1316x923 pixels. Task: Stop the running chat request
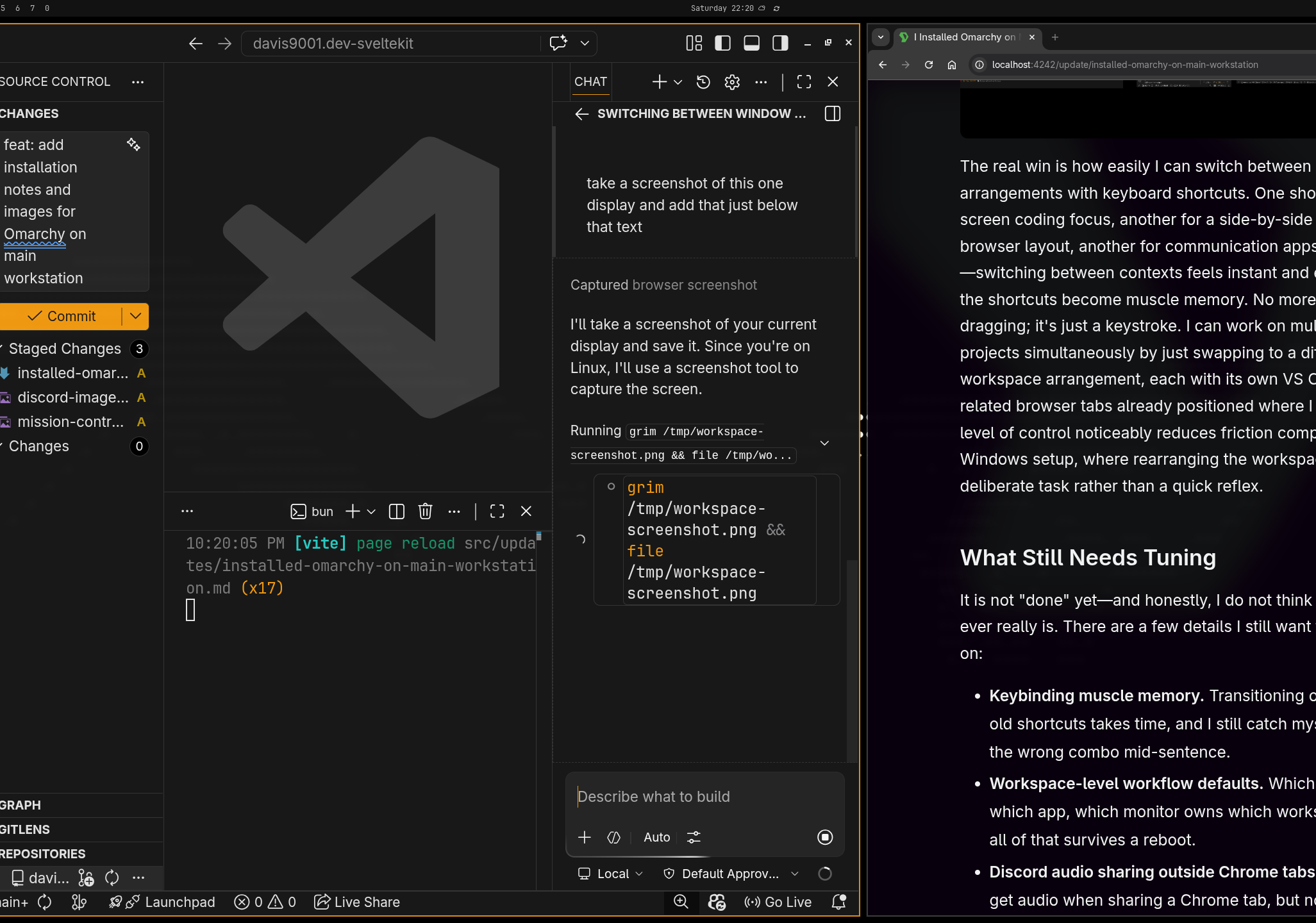(825, 837)
